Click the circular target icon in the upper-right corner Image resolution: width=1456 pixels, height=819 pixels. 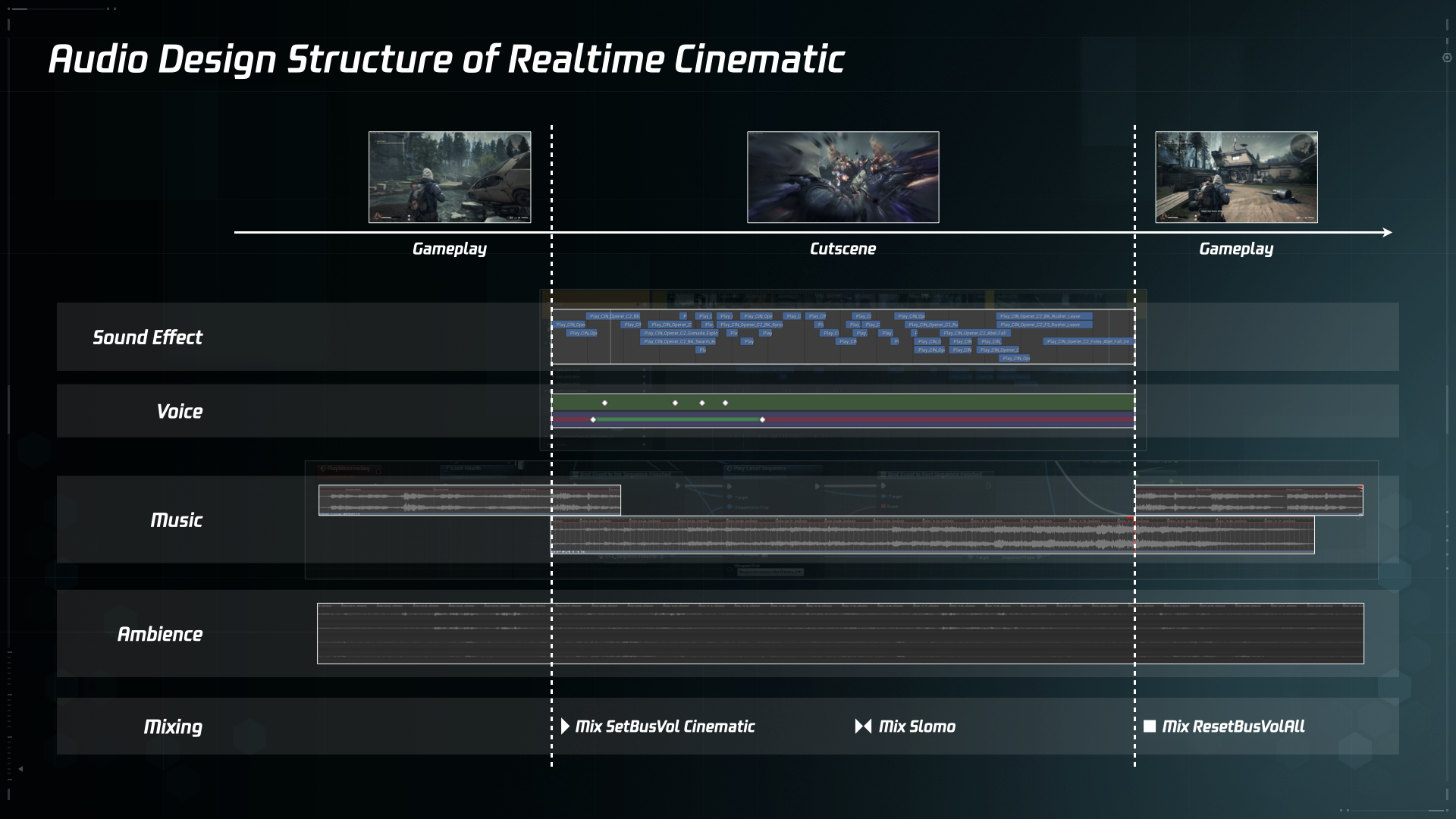pos(1447,58)
